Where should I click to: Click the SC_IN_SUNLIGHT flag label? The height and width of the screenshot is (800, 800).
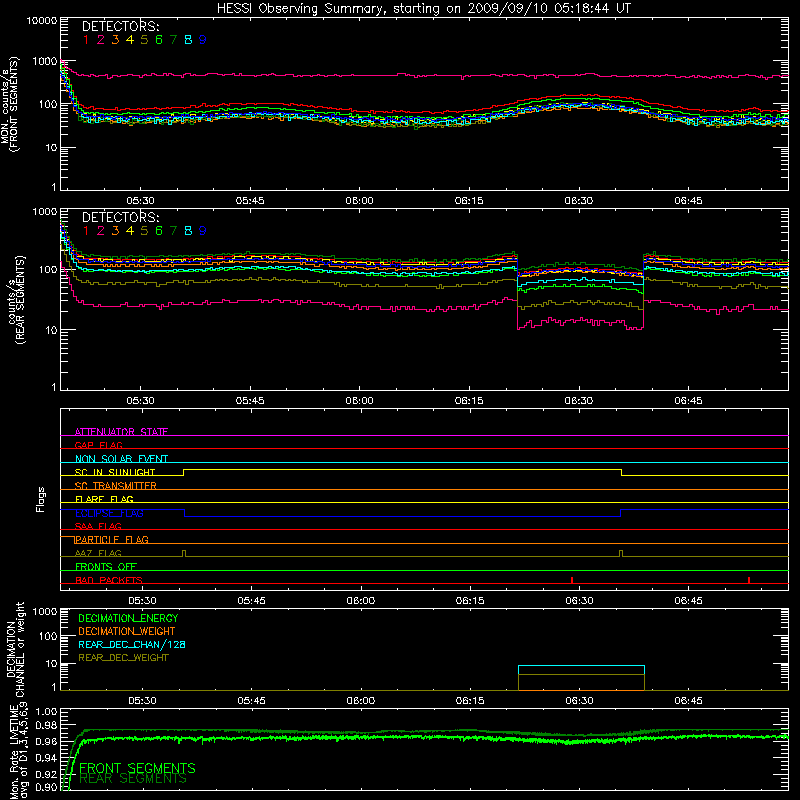(115, 472)
